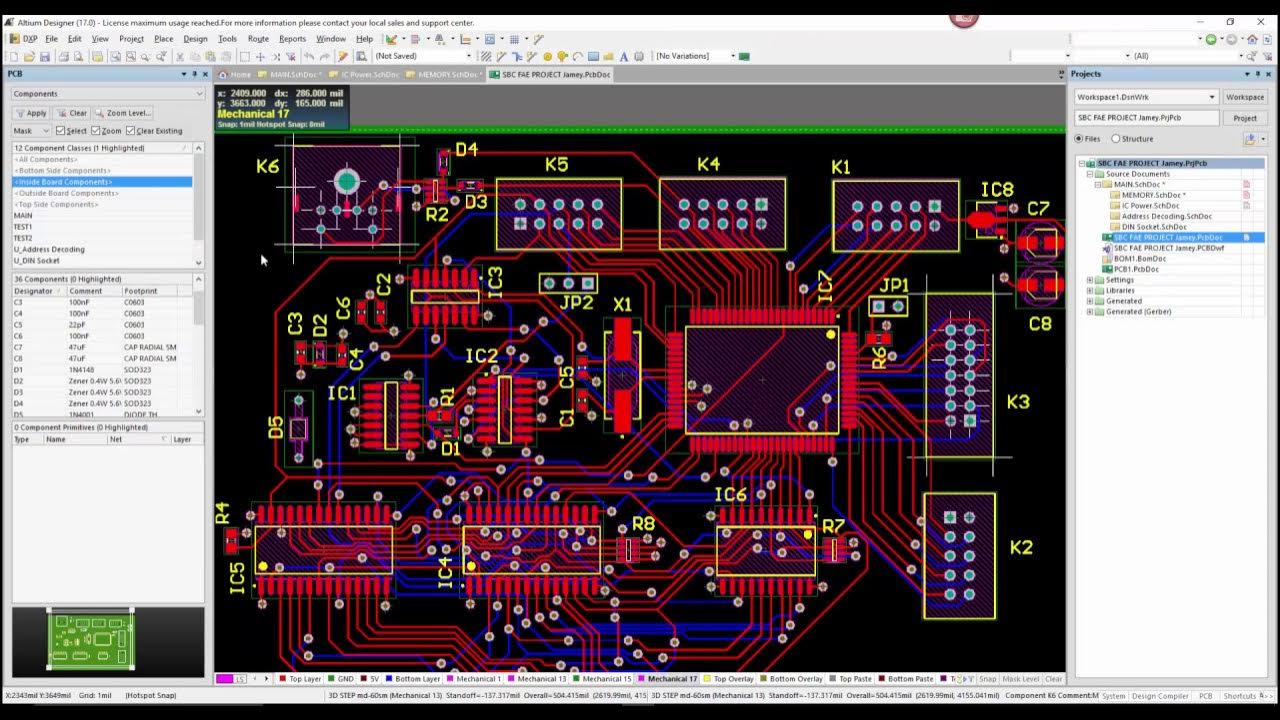The height and width of the screenshot is (720, 1280).
Task: Open the Route menu
Action: tap(258, 39)
